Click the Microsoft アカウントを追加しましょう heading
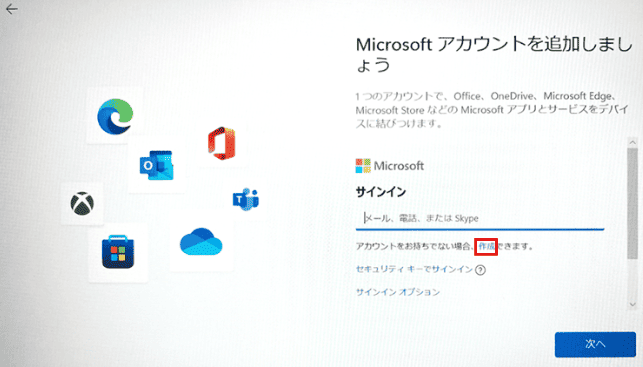Image resolution: width=643 pixels, height=367 pixels. [x=494, y=55]
